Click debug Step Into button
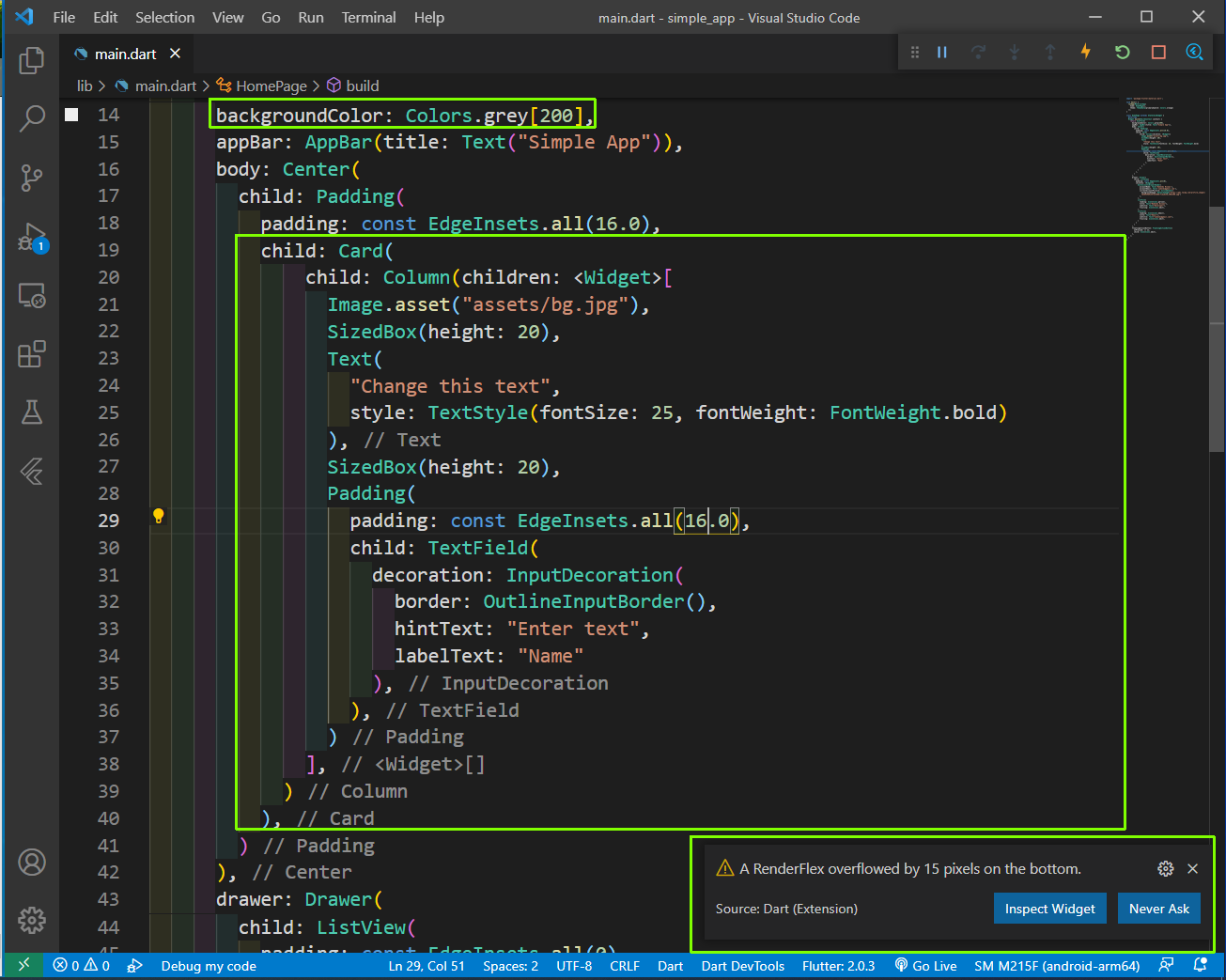1226x980 pixels. click(x=1015, y=53)
